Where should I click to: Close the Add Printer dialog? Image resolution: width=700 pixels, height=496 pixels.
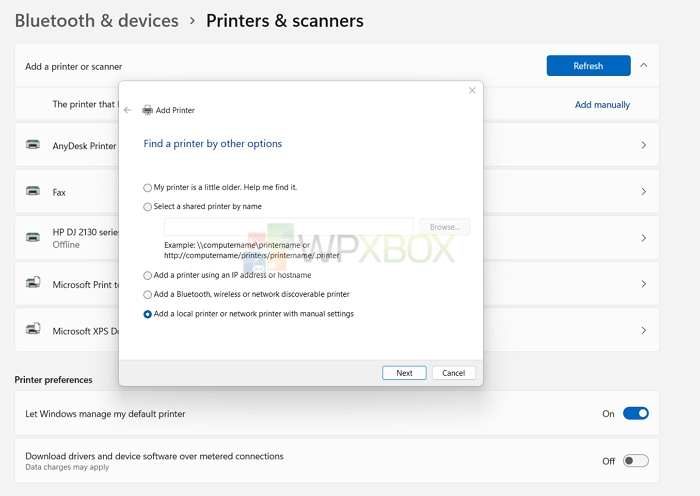(472, 91)
